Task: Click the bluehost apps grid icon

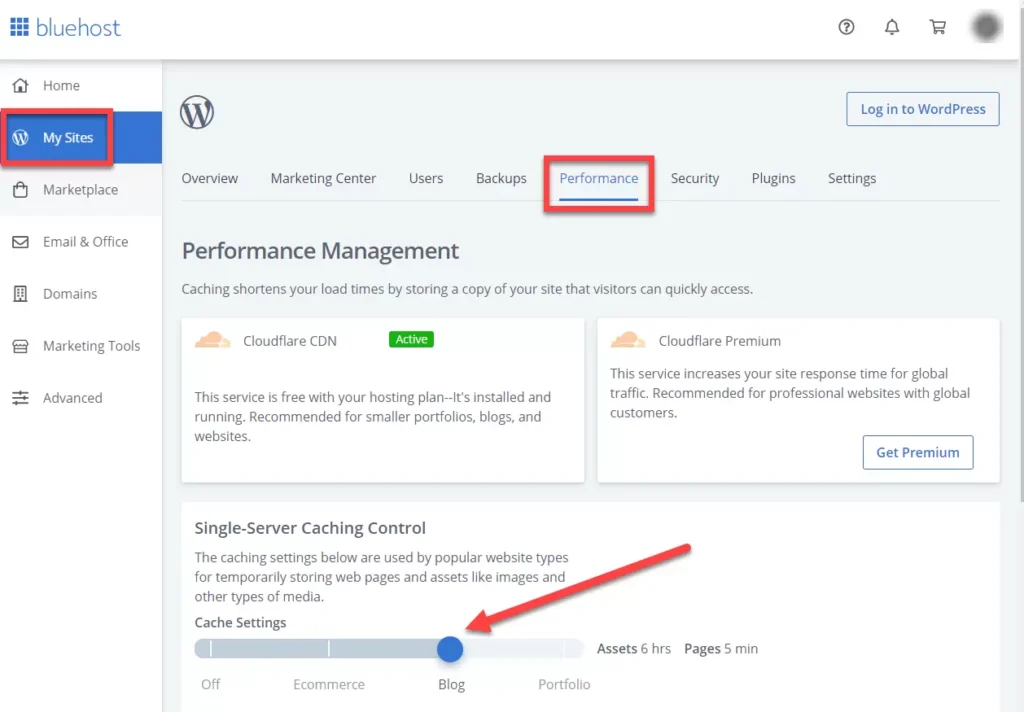Action: click(x=20, y=27)
